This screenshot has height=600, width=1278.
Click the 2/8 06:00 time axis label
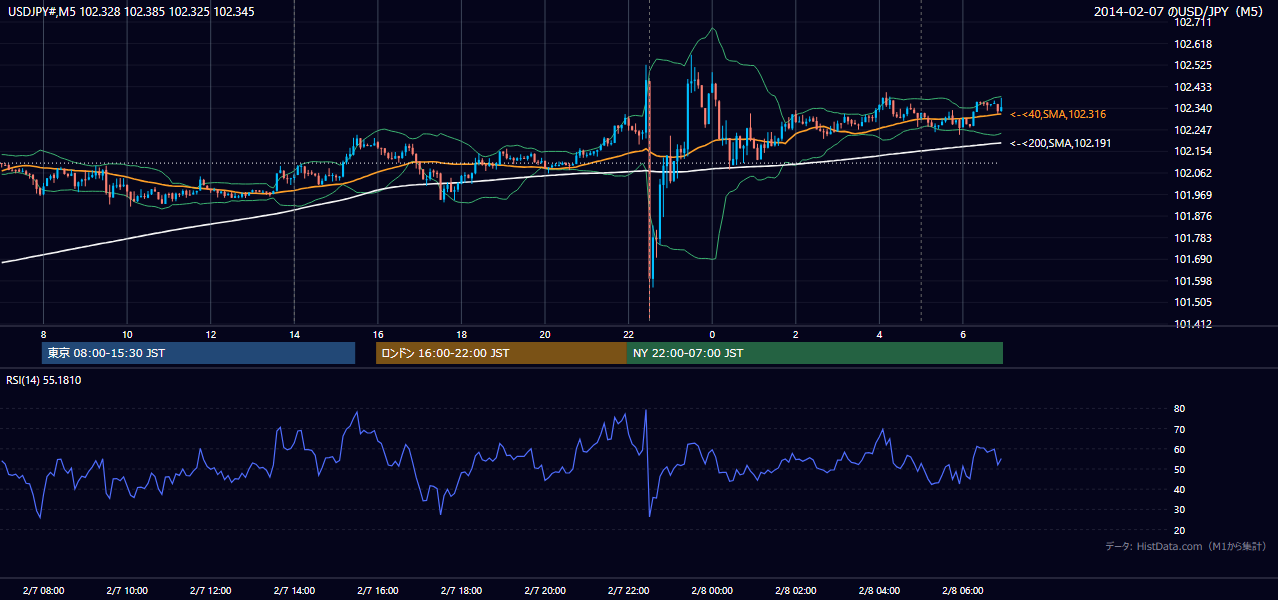[963, 590]
